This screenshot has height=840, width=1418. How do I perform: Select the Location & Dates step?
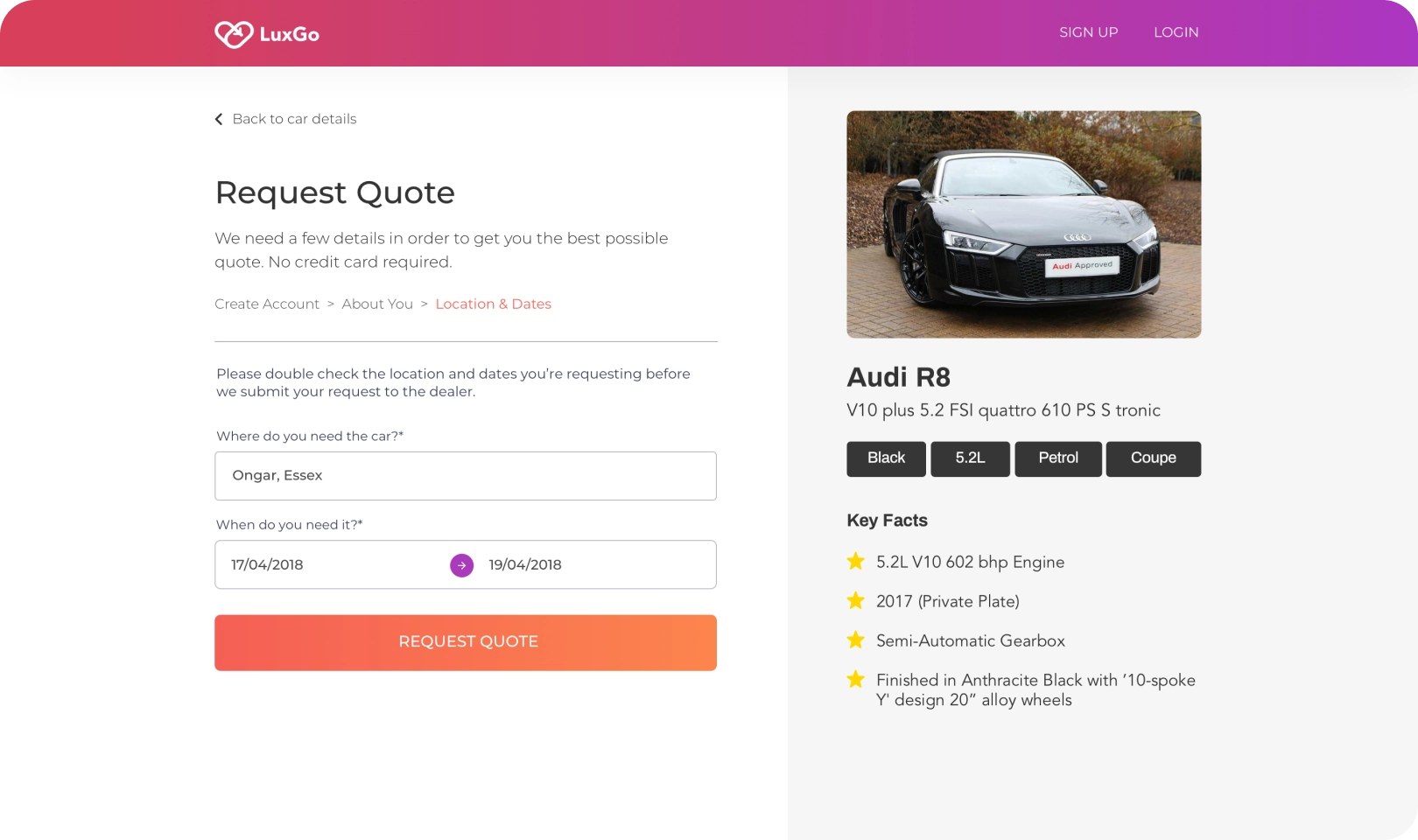(x=493, y=304)
